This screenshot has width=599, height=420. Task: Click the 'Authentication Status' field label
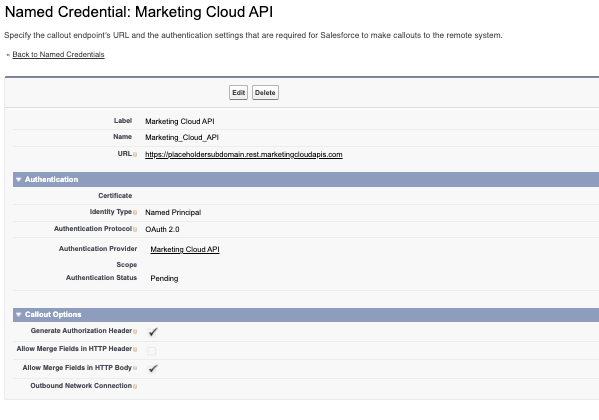click(x=101, y=277)
